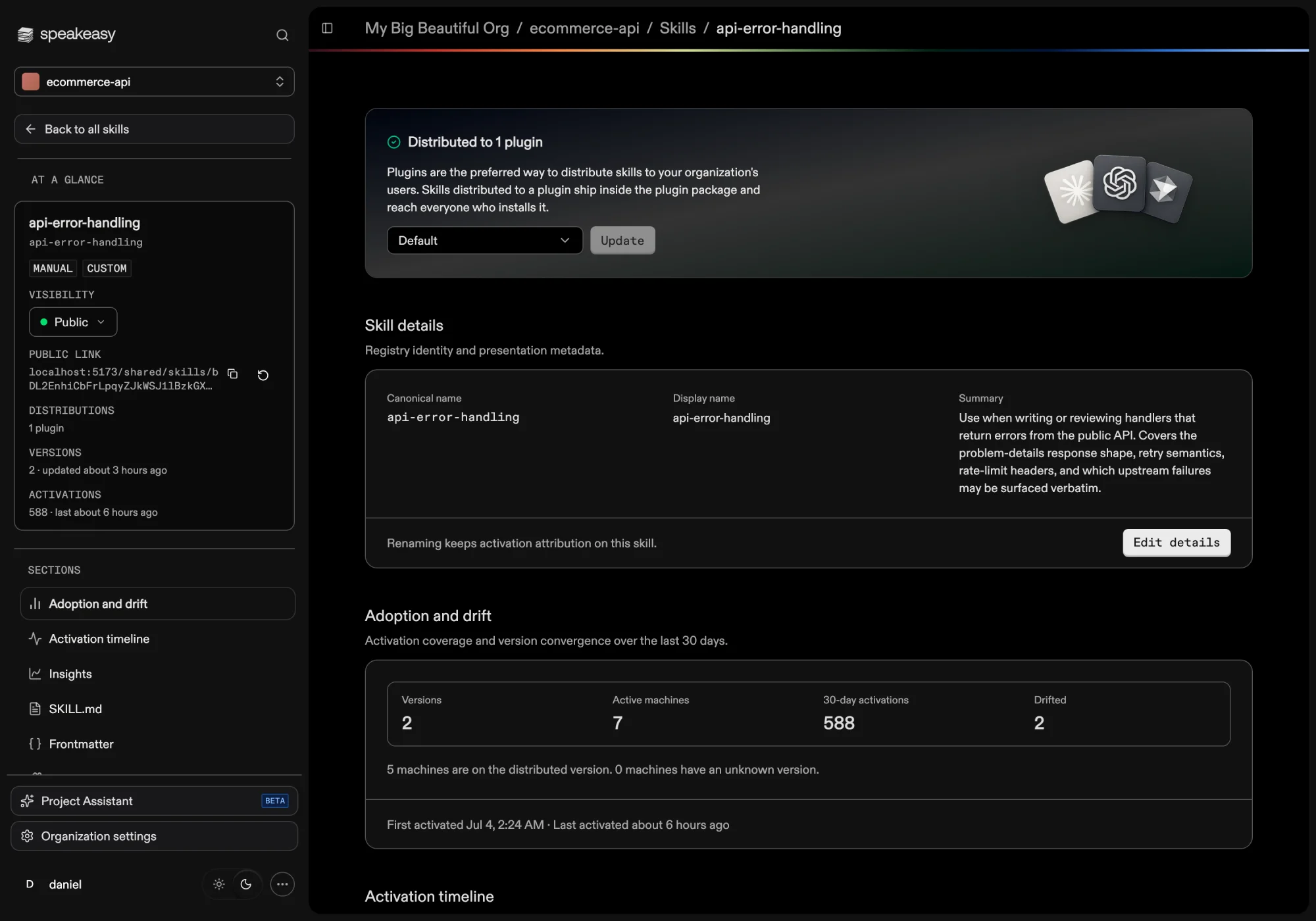
Task: Open search with the magnifier icon
Action: pos(282,35)
